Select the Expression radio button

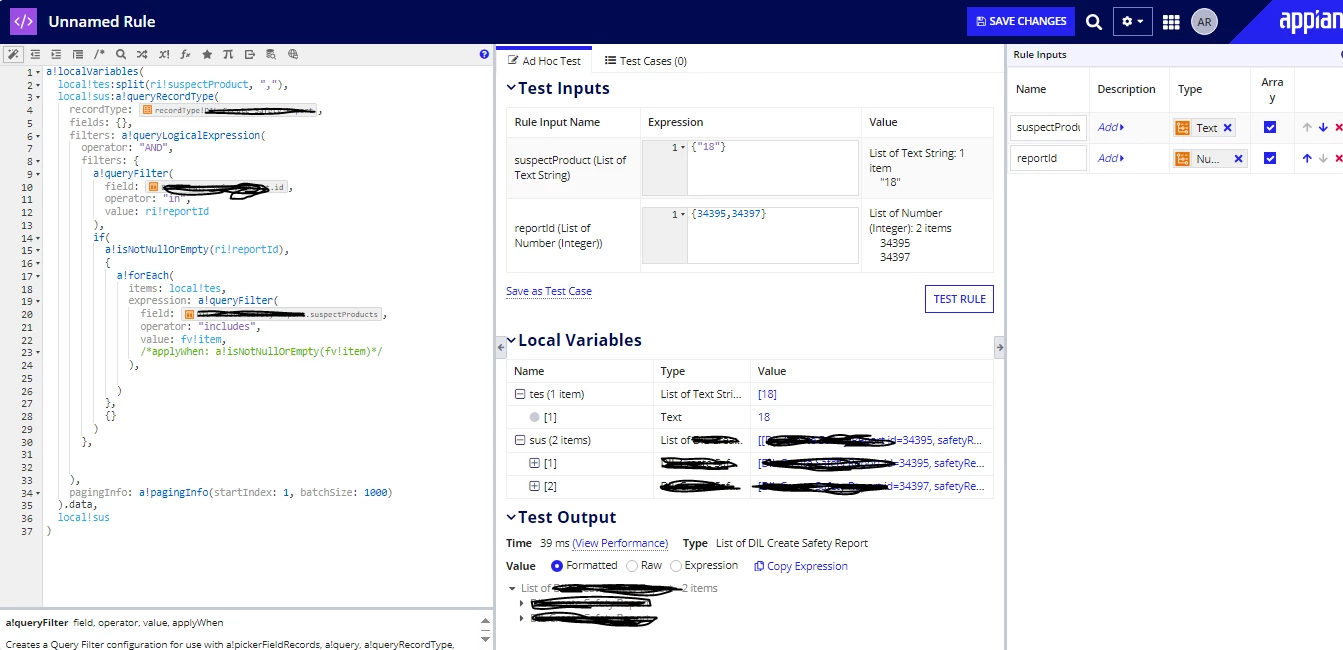click(676, 566)
